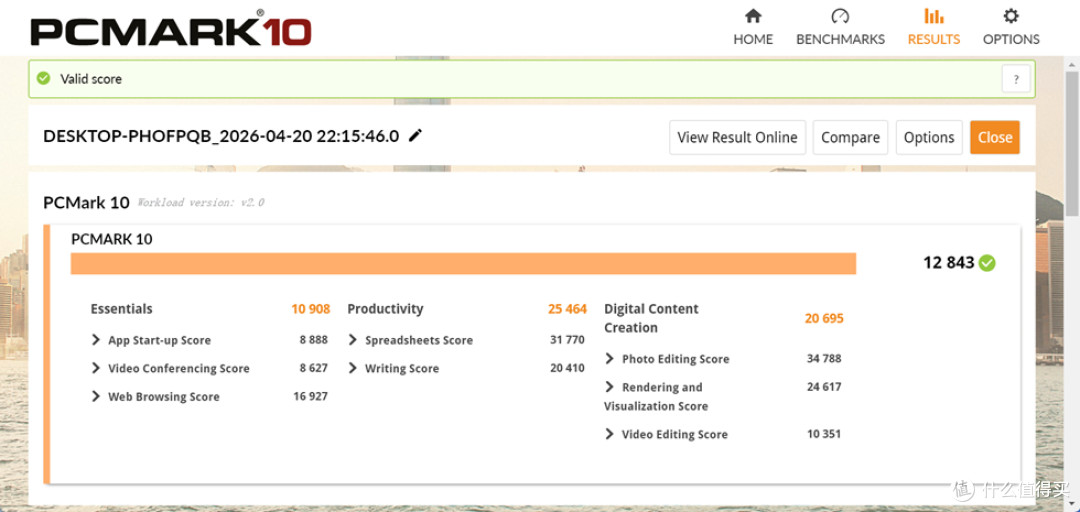Click the overall score 12 843
Screen dimensions: 1080x512
point(948,263)
